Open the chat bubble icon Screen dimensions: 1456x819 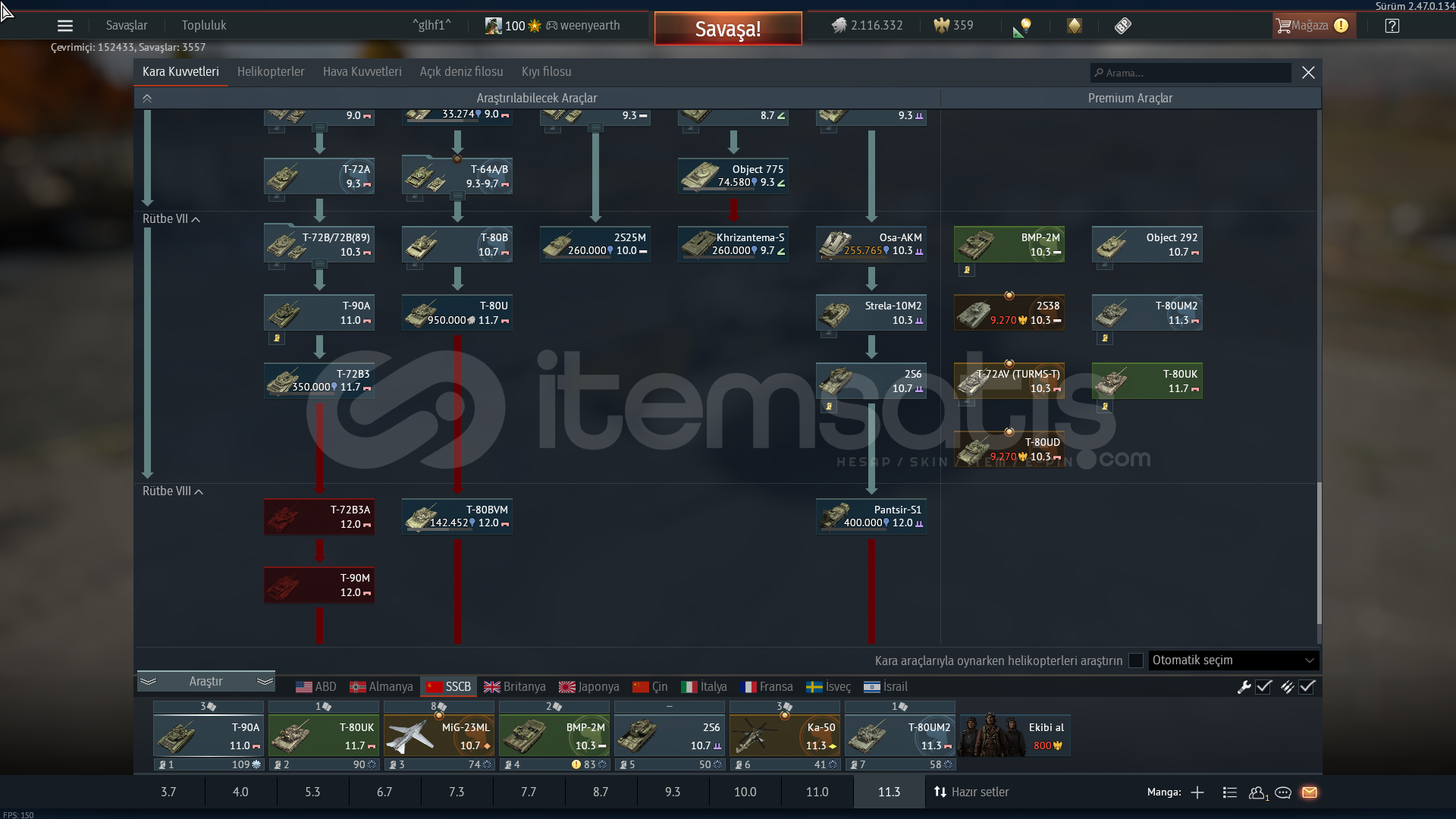pos(1283,792)
